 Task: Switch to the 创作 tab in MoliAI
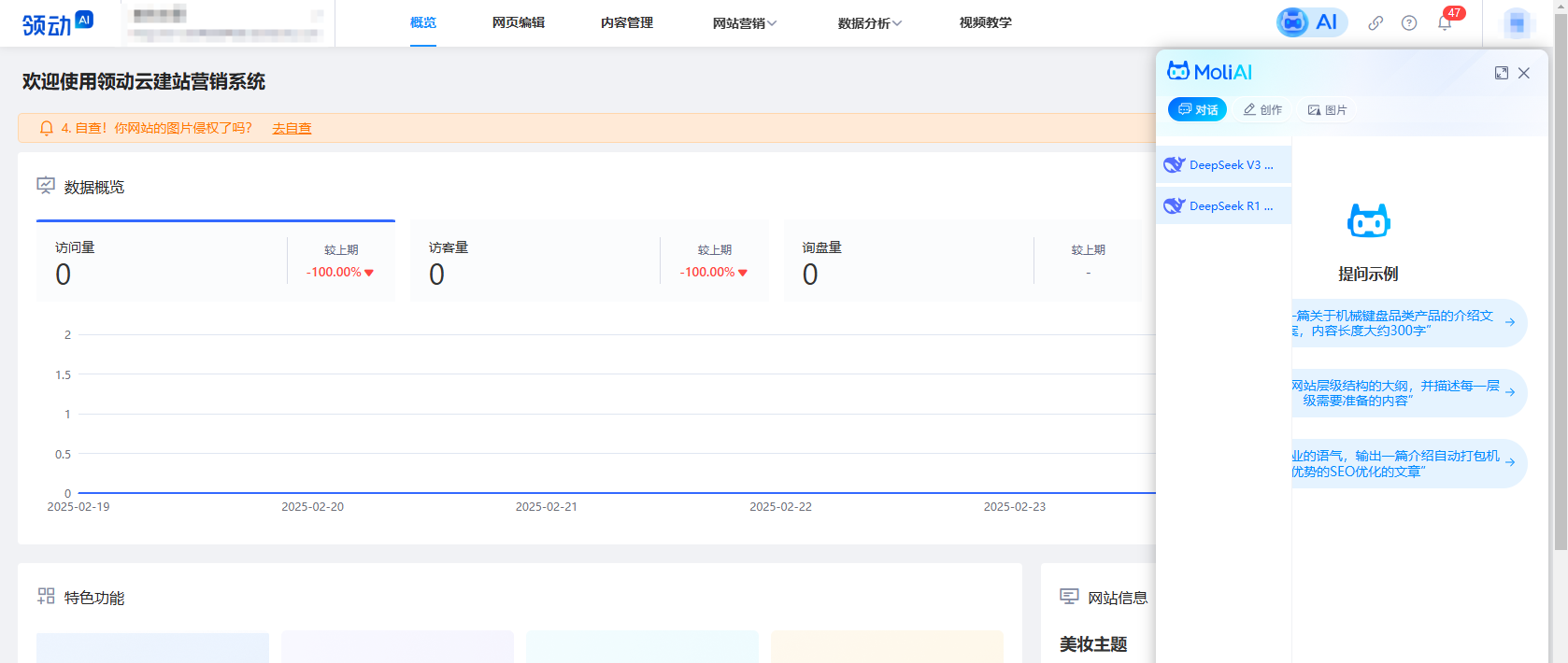[x=1262, y=110]
